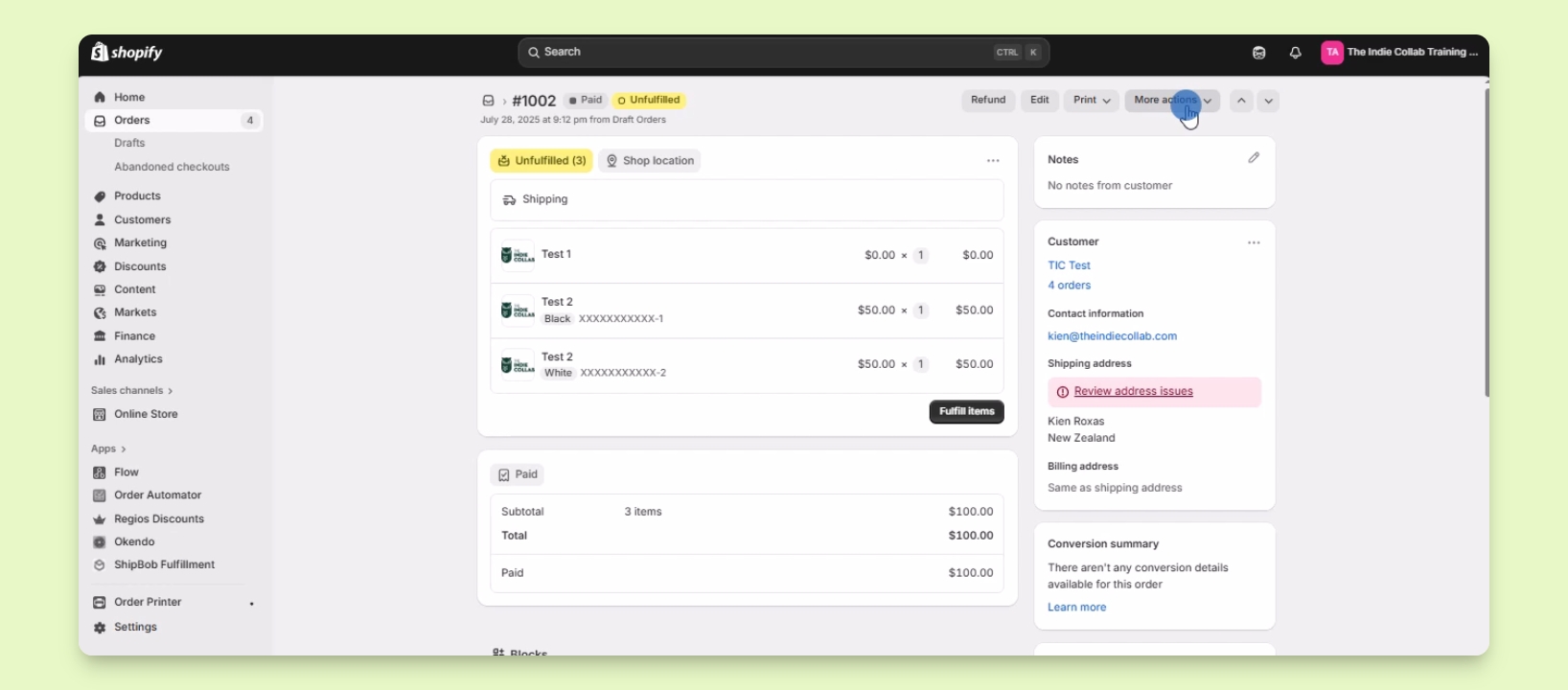Viewport: 1568px width, 690px height.
Task: Click the Online Store icon
Action: 100,414
